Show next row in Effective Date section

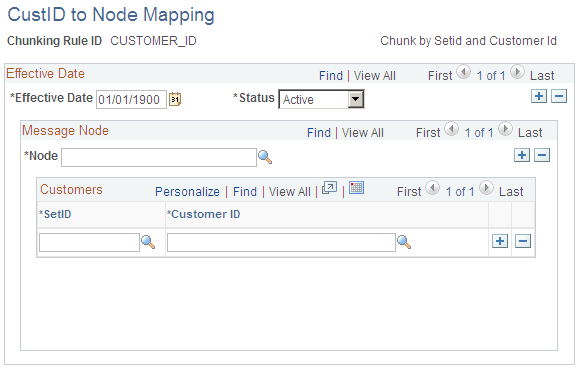click(x=517, y=72)
